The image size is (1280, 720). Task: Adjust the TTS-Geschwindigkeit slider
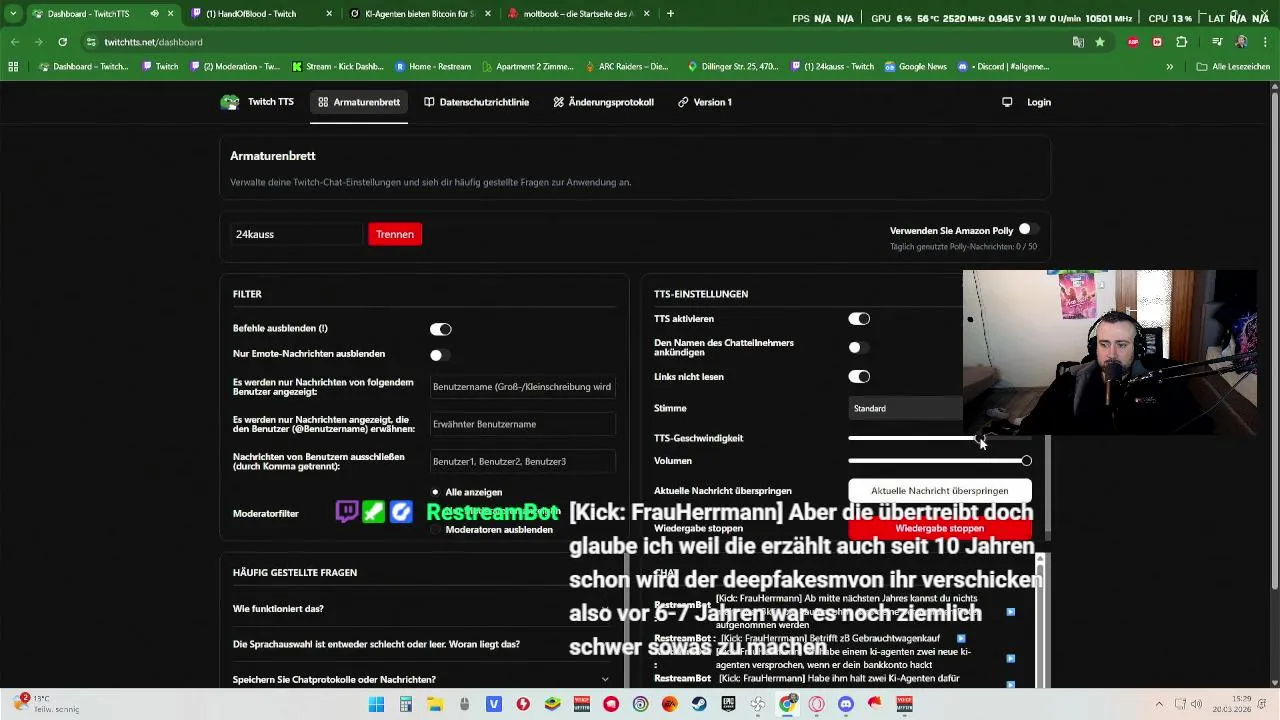point(939,438)
